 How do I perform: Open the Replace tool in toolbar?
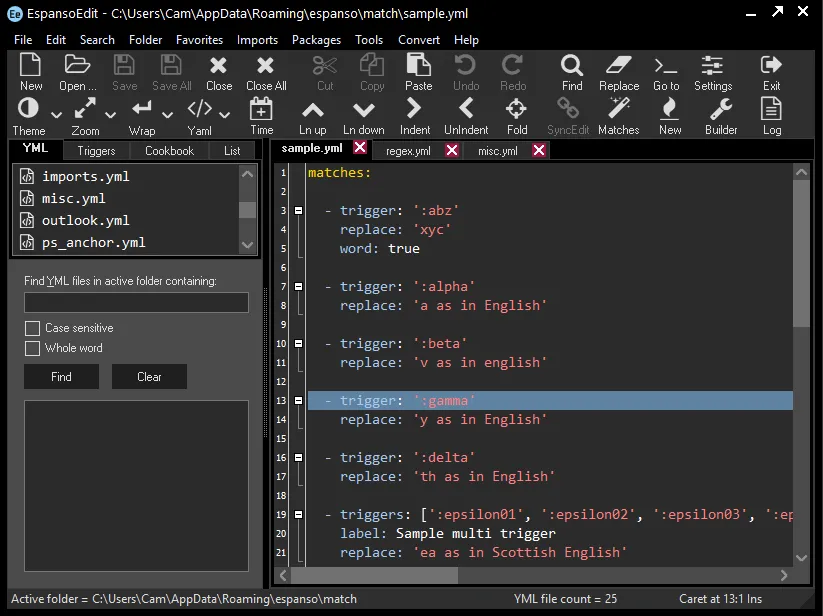(619, 73)
